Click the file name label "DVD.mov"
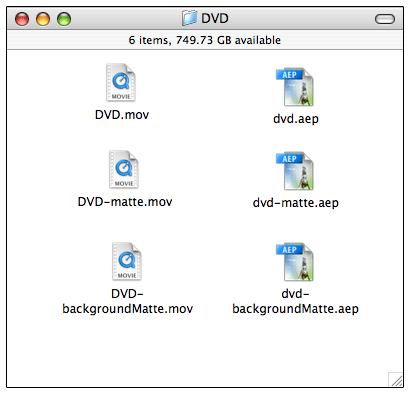This screenshot has width=411, height=394. 122,115
